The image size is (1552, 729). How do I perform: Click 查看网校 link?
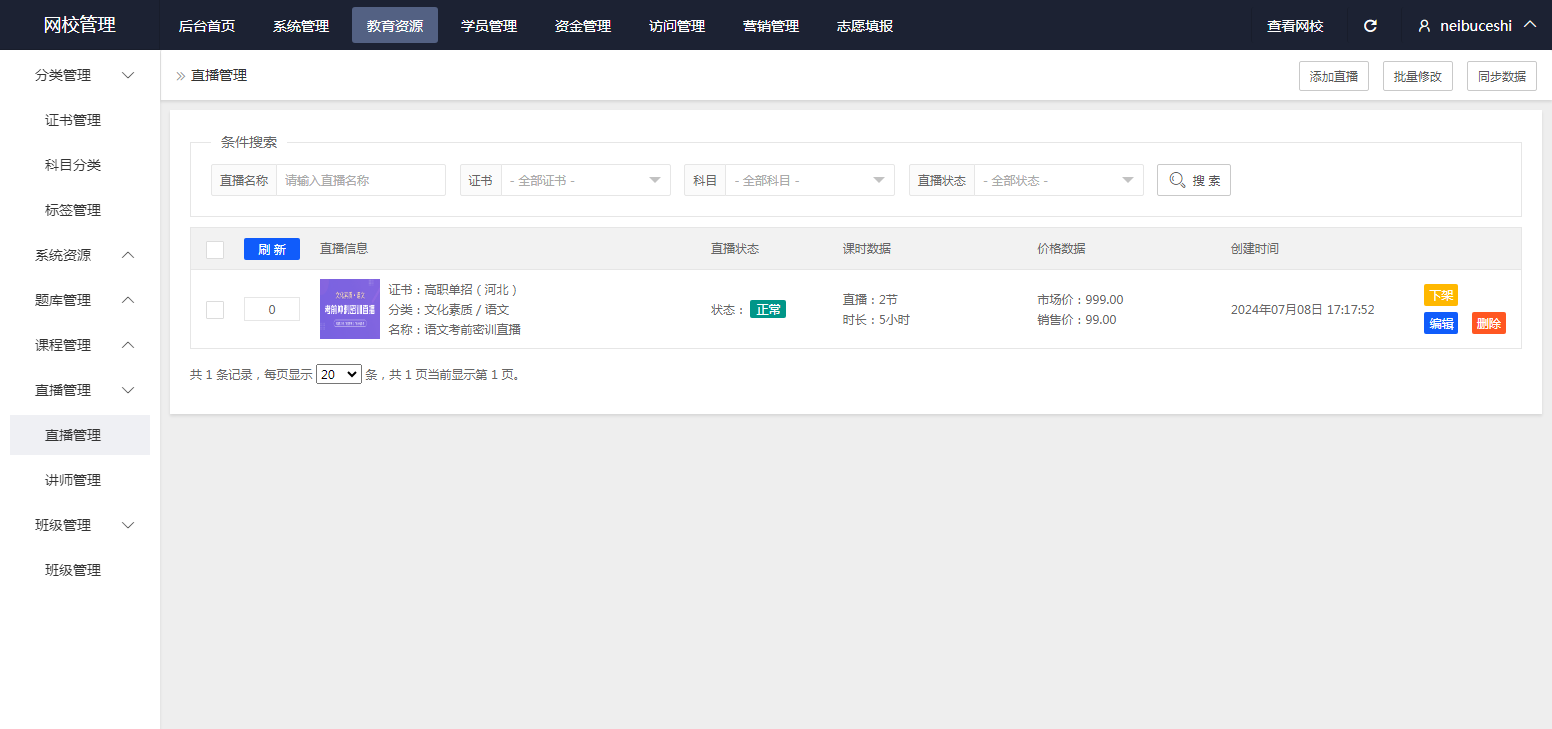pyautogui.click(x=1295, y=26)
